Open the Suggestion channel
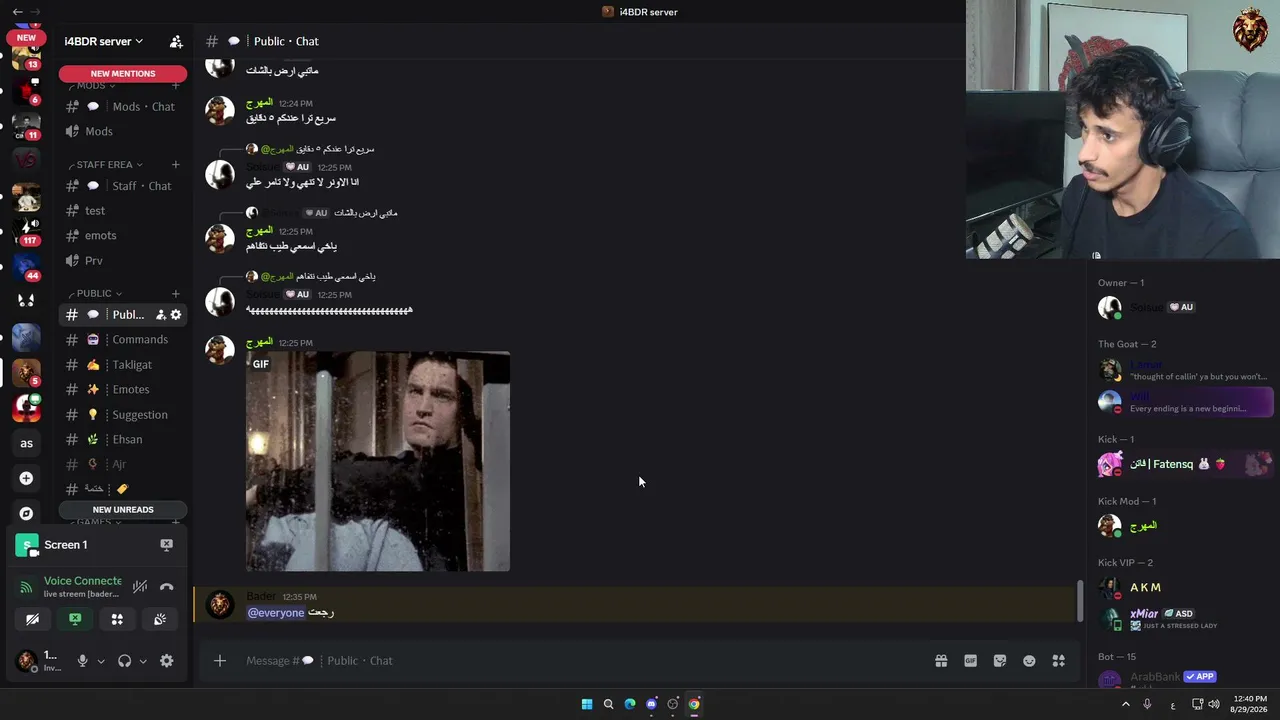The height and width of the screenshot is (720, 1280). (x=123, y=415)
